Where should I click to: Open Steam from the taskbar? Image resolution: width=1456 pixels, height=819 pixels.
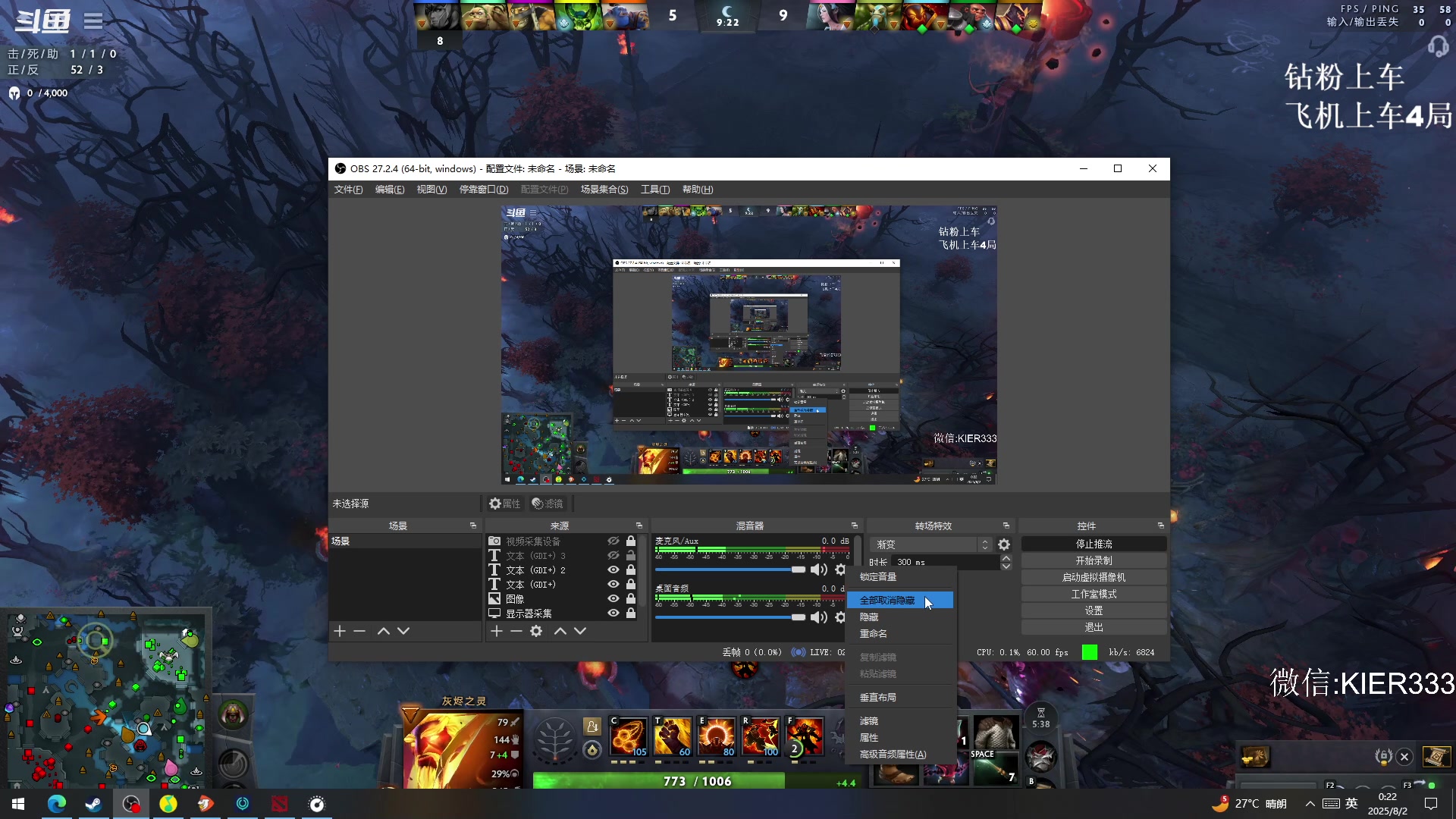pyautogui.click(x=94, y=804)
